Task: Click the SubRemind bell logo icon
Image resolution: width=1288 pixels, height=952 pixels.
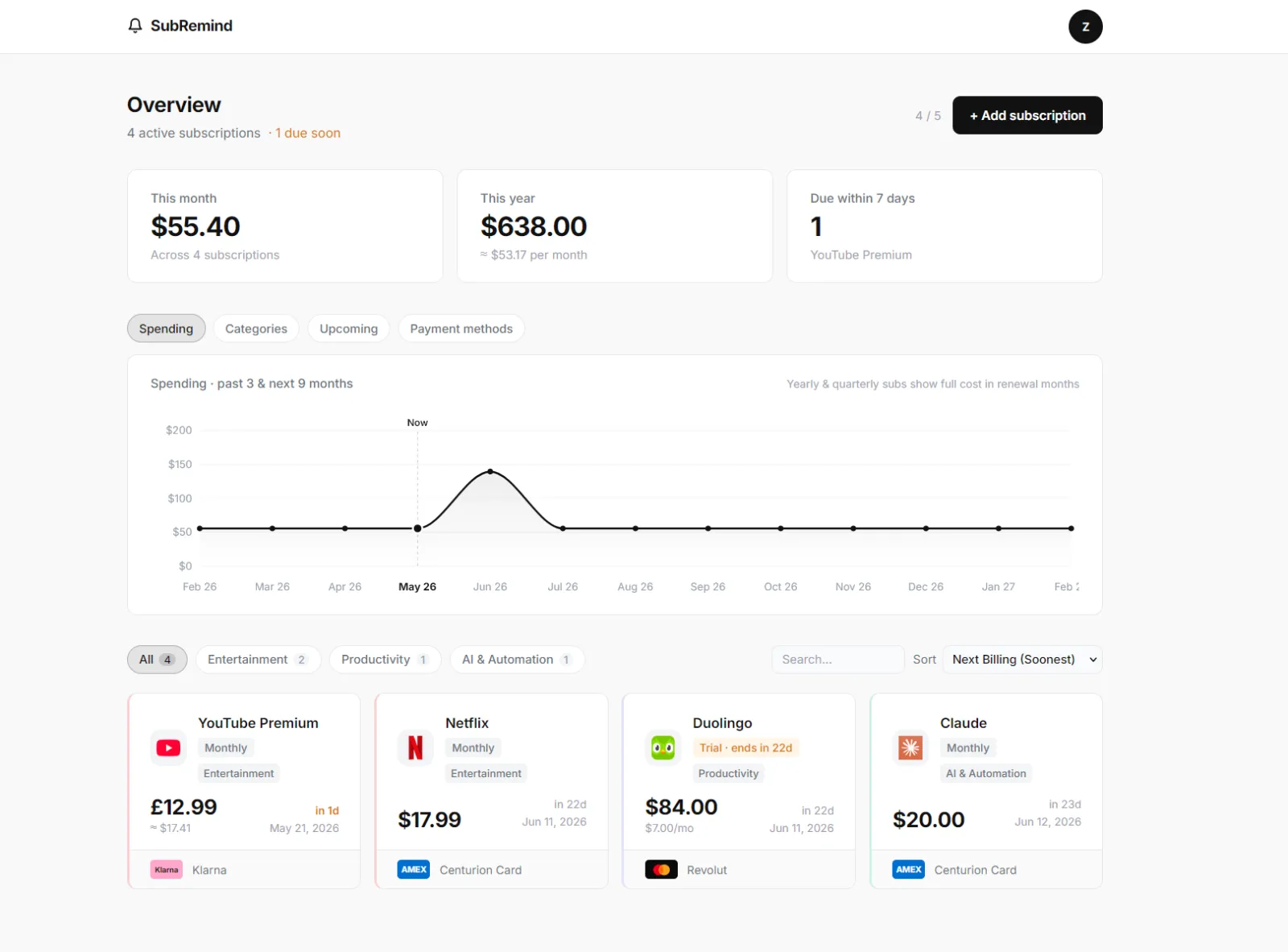Action: (x=135, y=26)
